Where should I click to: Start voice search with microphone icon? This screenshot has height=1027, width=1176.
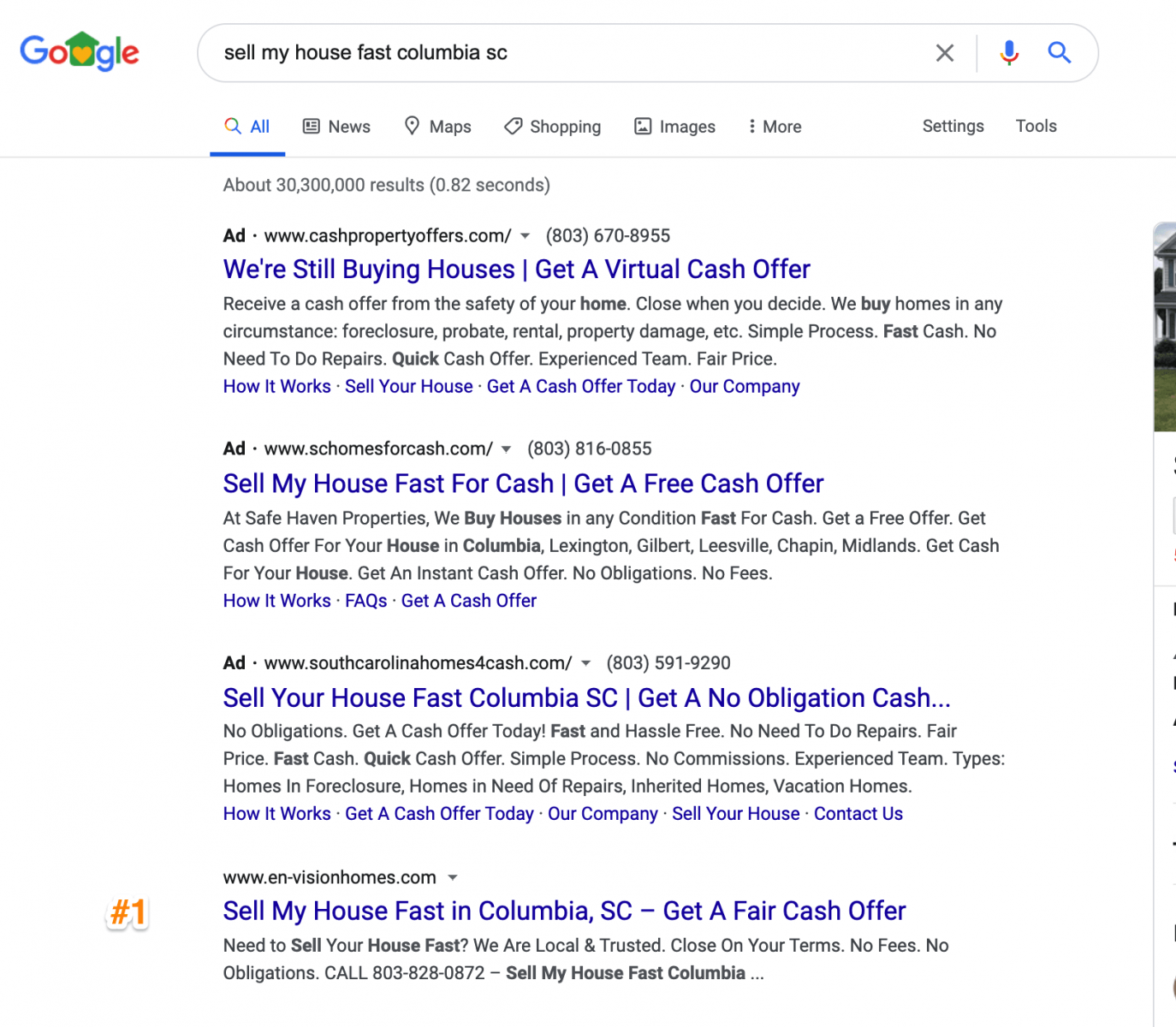coord(1009,53)
